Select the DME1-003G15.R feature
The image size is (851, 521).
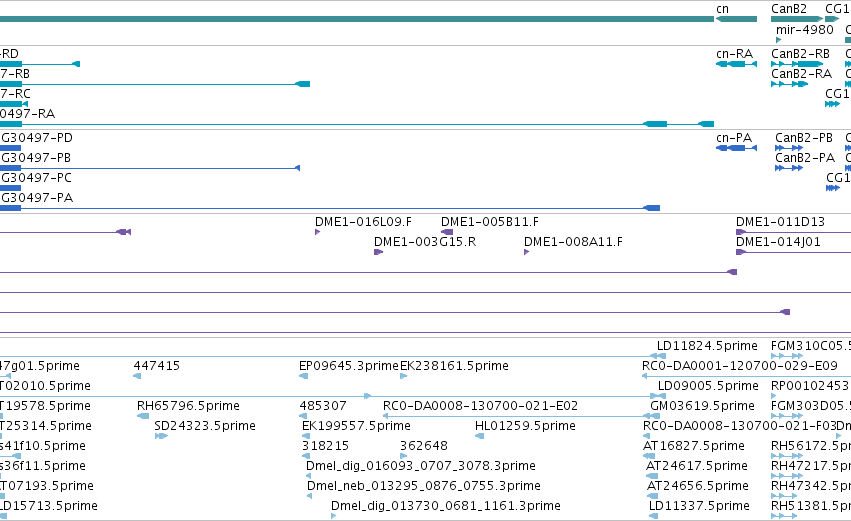click(x=378, y=252)
